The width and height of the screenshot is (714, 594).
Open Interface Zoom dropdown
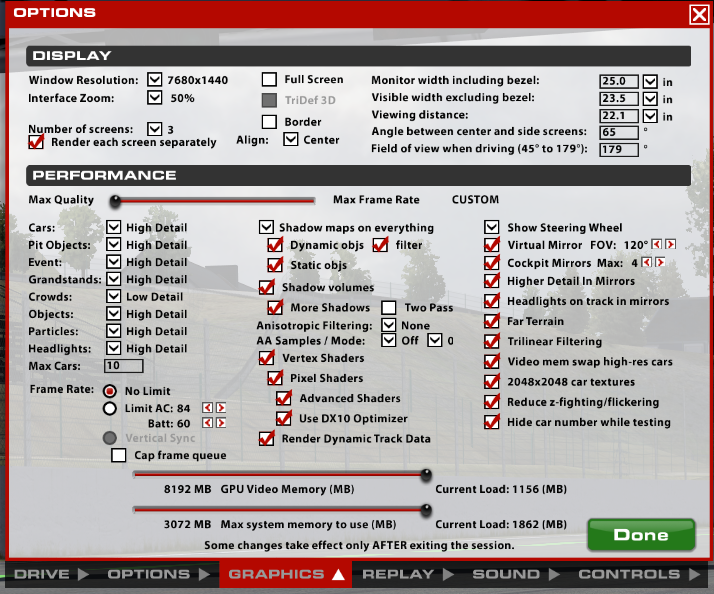[x=154, y=97]
